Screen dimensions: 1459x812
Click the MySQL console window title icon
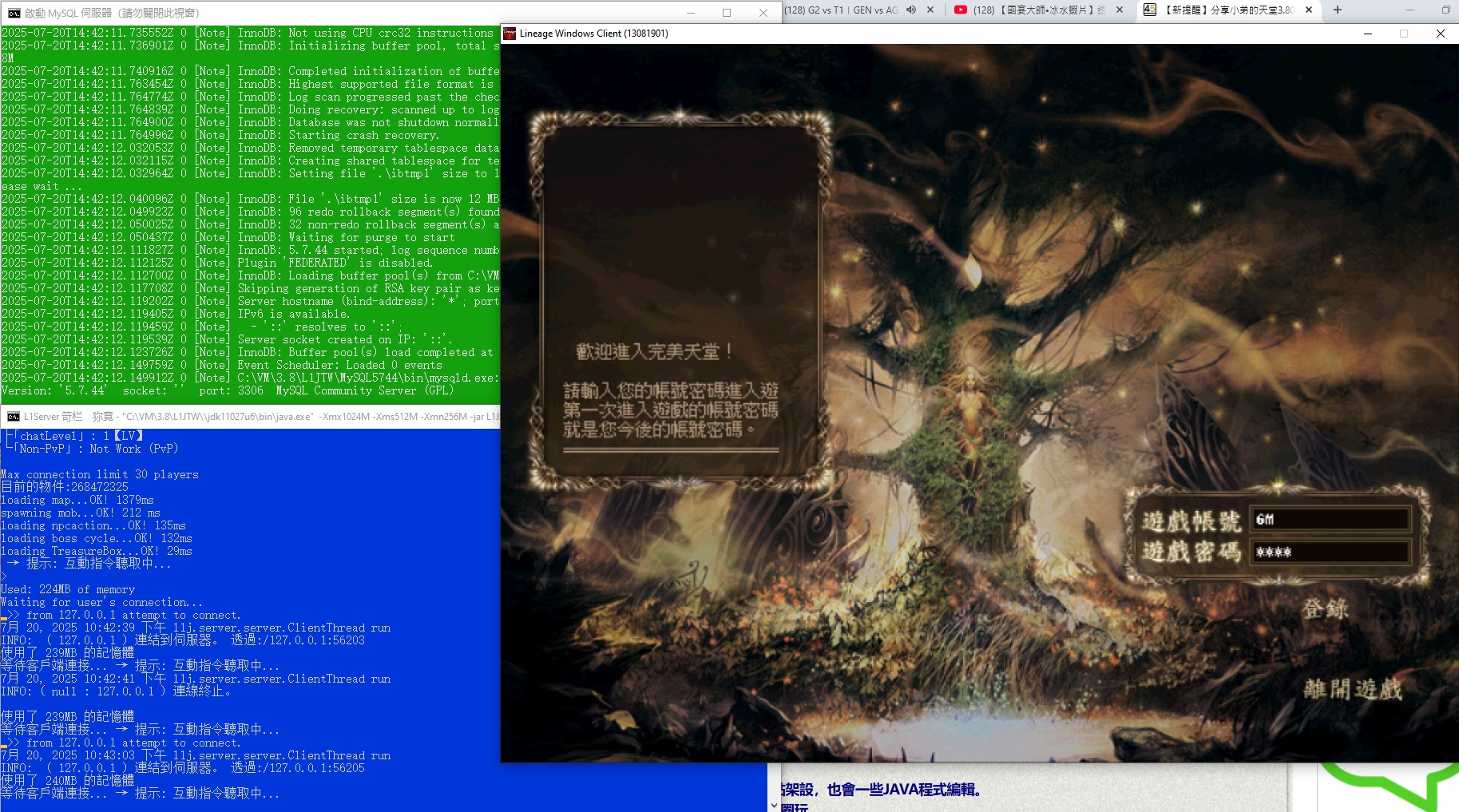coord(14,13)
